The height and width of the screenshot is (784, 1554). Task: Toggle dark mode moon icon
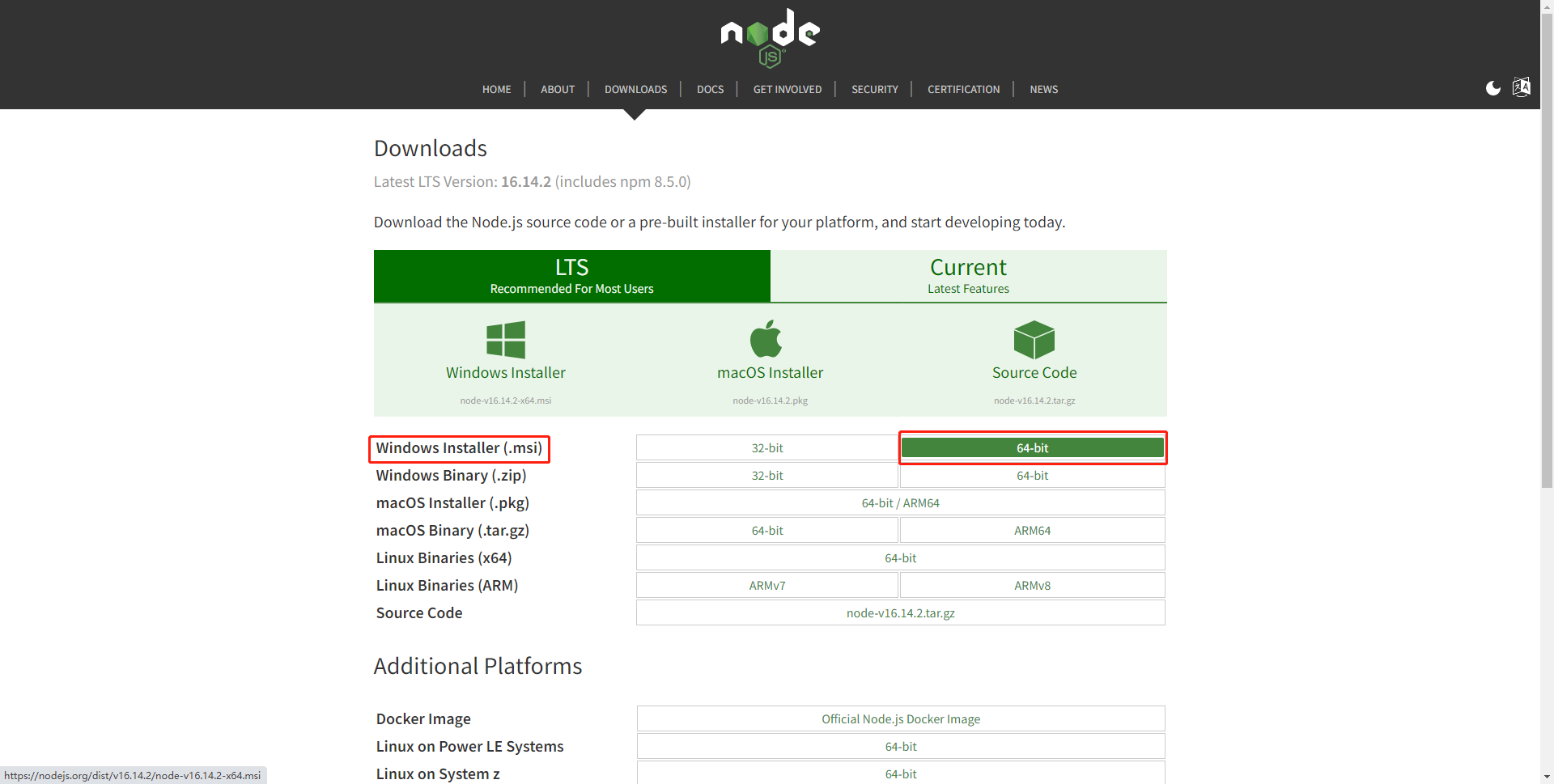coord(1493,88)
